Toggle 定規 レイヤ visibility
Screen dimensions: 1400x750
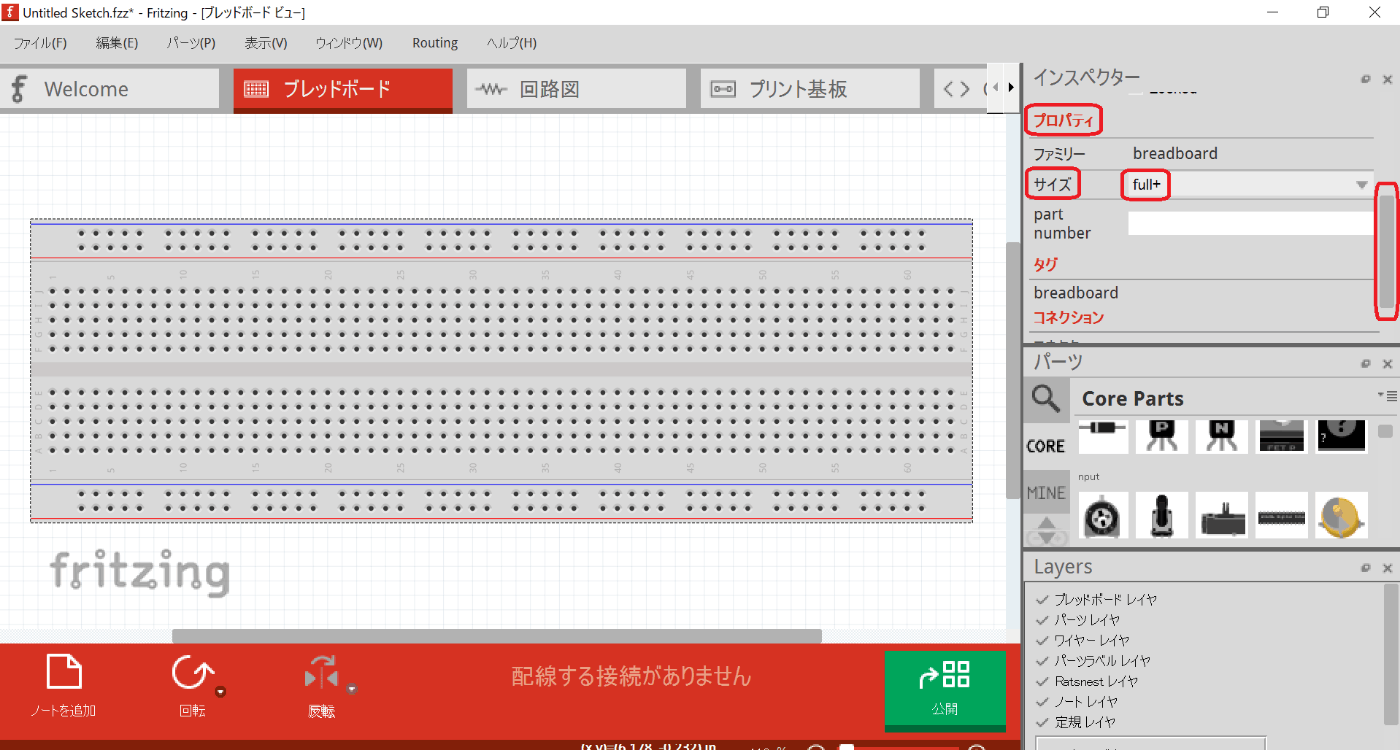(1042, 722)
